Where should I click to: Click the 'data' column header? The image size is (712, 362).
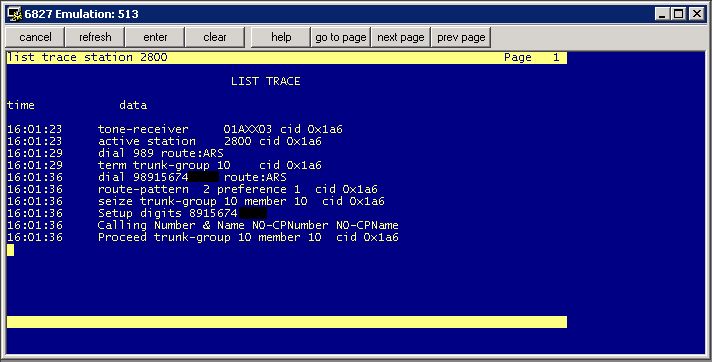133,105
